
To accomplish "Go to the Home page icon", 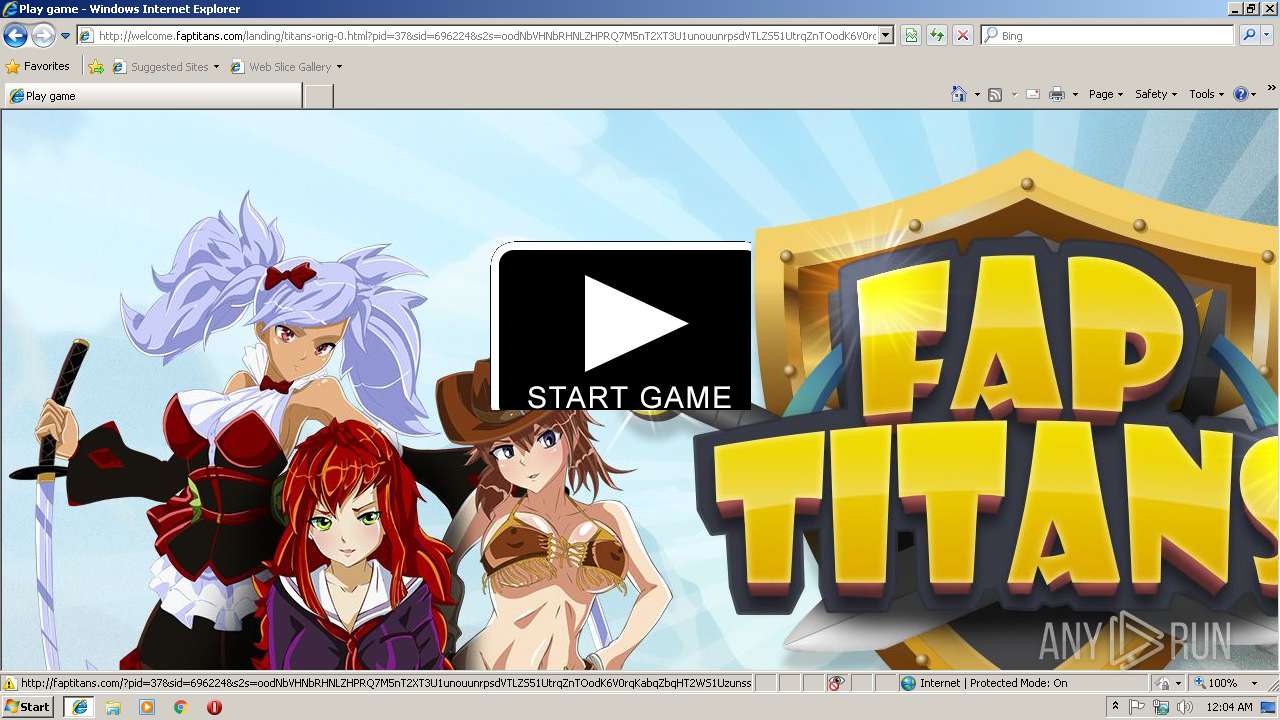I will pyautogui.click(x=959, y=94).
